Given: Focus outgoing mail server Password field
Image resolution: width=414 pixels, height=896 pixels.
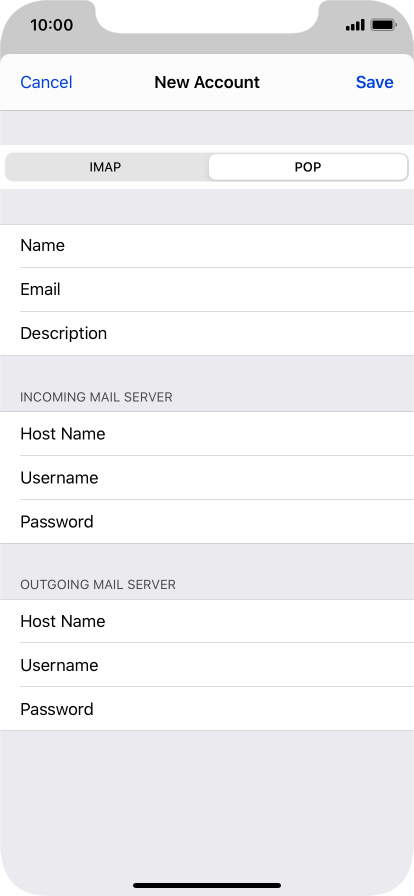Looking at the screenshot, I should point(207,709).
